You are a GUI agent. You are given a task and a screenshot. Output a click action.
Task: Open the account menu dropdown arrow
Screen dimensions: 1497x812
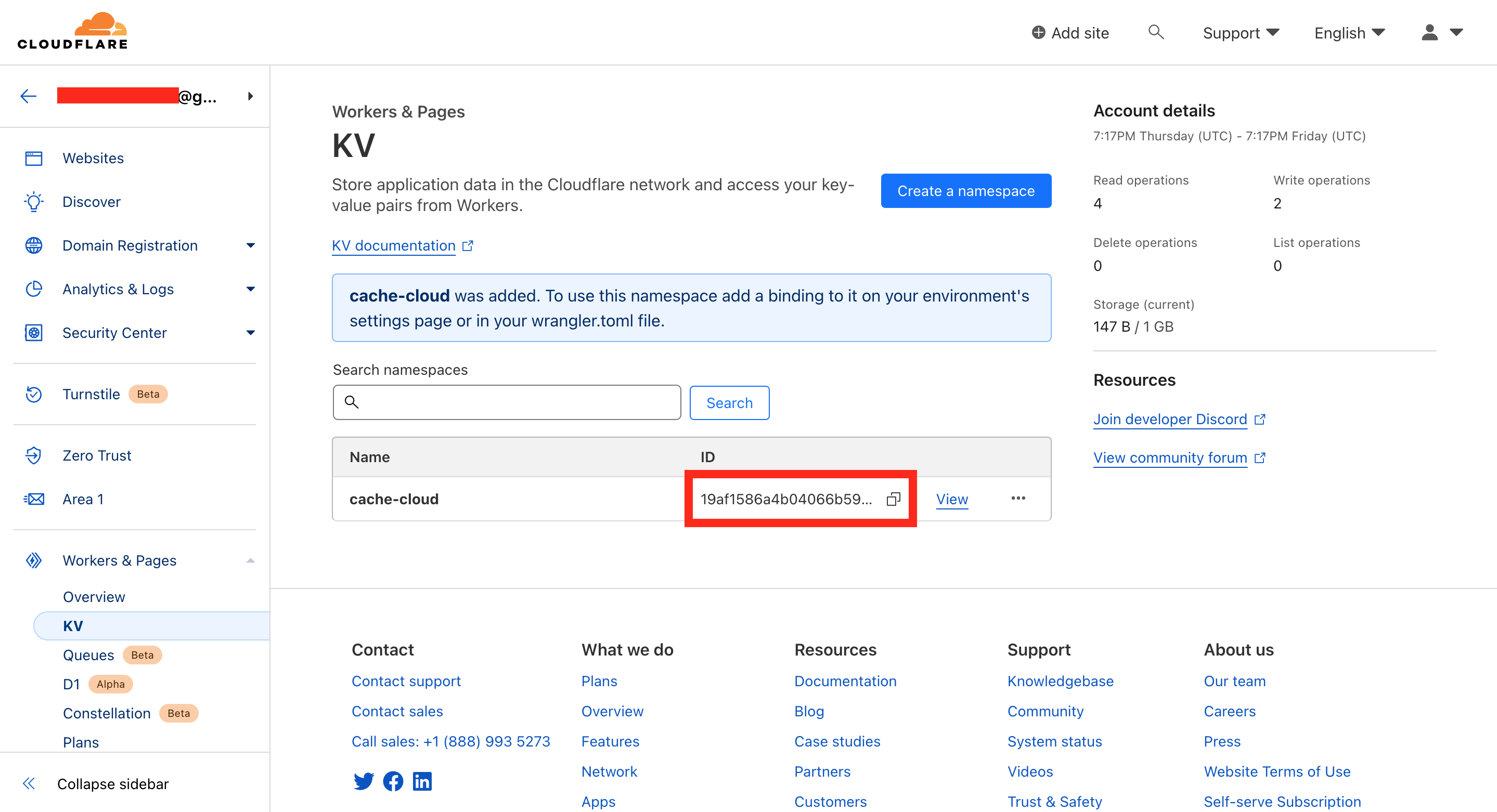click(1456, 33)
